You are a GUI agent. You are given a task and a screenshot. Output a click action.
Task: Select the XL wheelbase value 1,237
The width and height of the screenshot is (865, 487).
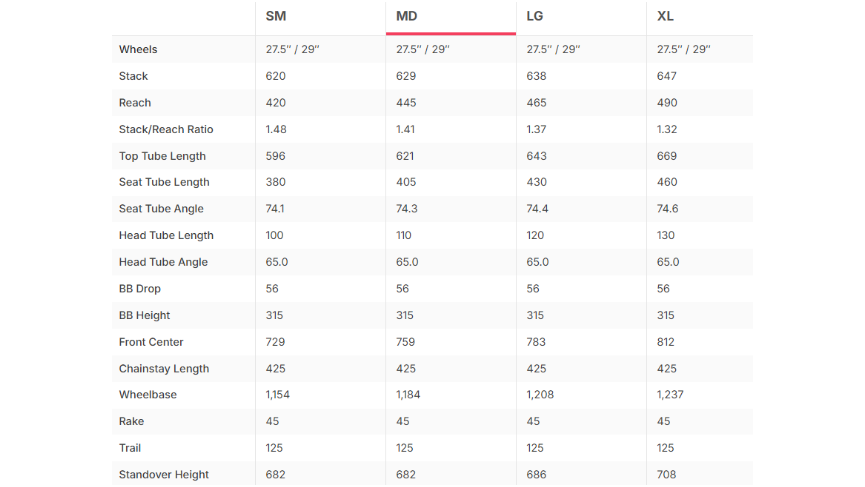670,394
